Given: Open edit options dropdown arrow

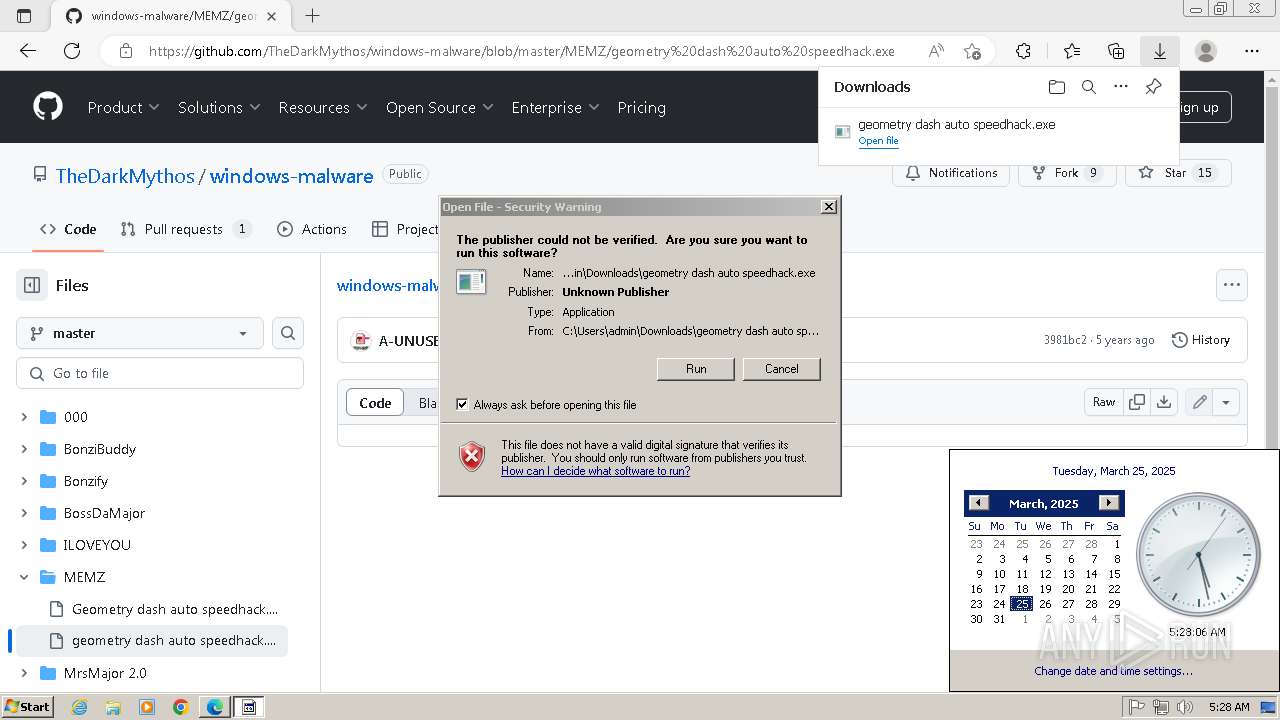Looking at the screenshot, I should click(1226, 402).
